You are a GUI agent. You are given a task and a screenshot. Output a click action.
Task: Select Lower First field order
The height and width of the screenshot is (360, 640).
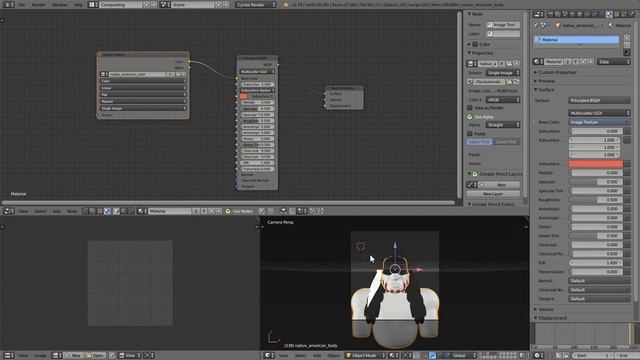pyautogui.click(x=507, y=142)
